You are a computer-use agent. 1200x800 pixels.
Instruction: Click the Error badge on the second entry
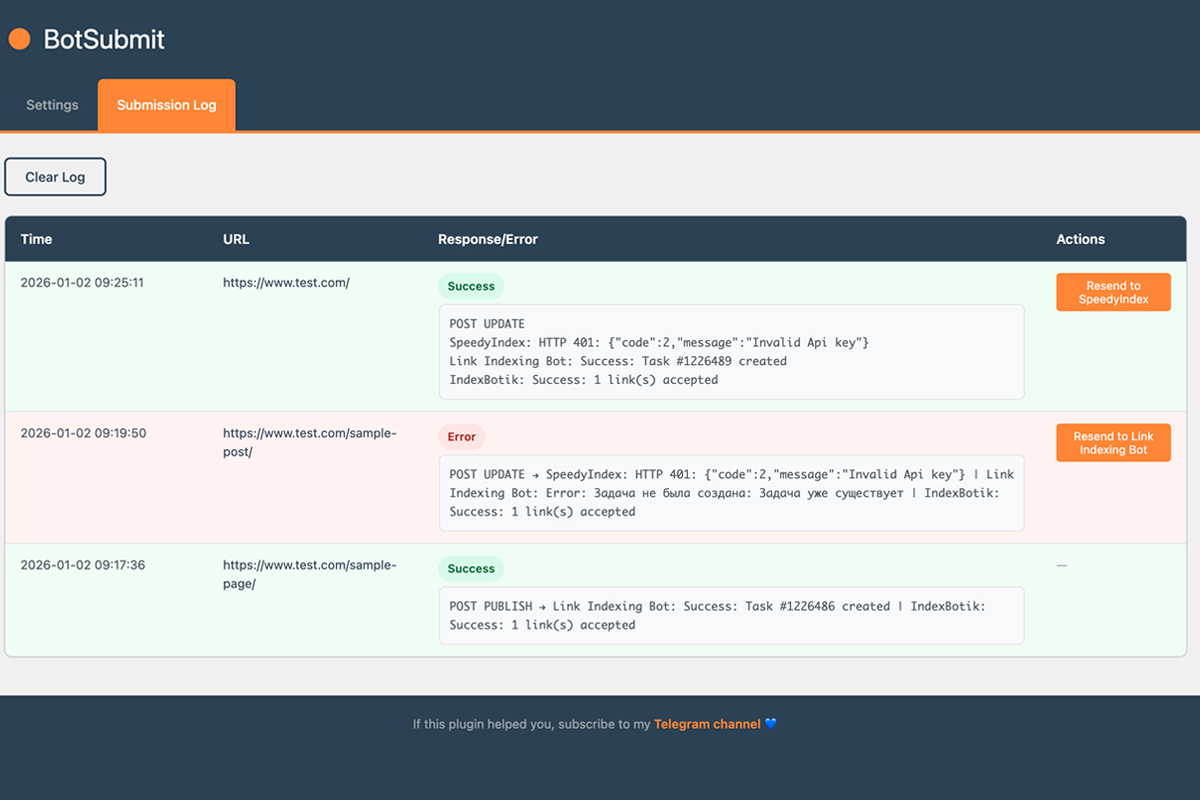pos(461,436)
